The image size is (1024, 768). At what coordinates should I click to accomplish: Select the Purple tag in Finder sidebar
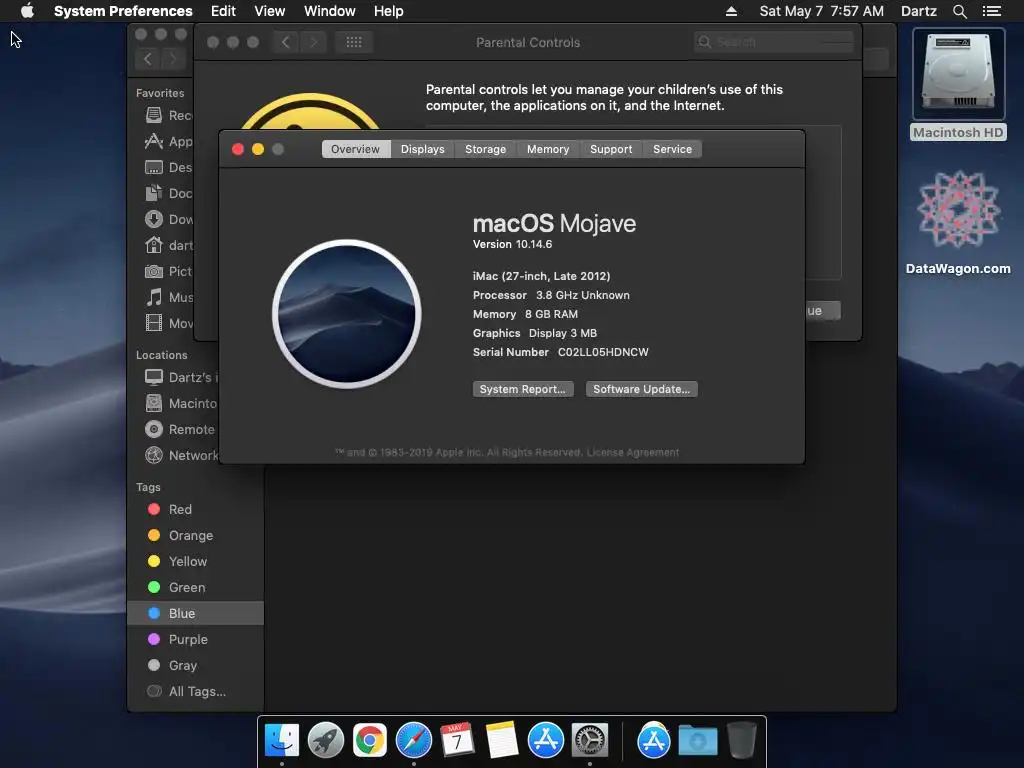coord(195,639)
